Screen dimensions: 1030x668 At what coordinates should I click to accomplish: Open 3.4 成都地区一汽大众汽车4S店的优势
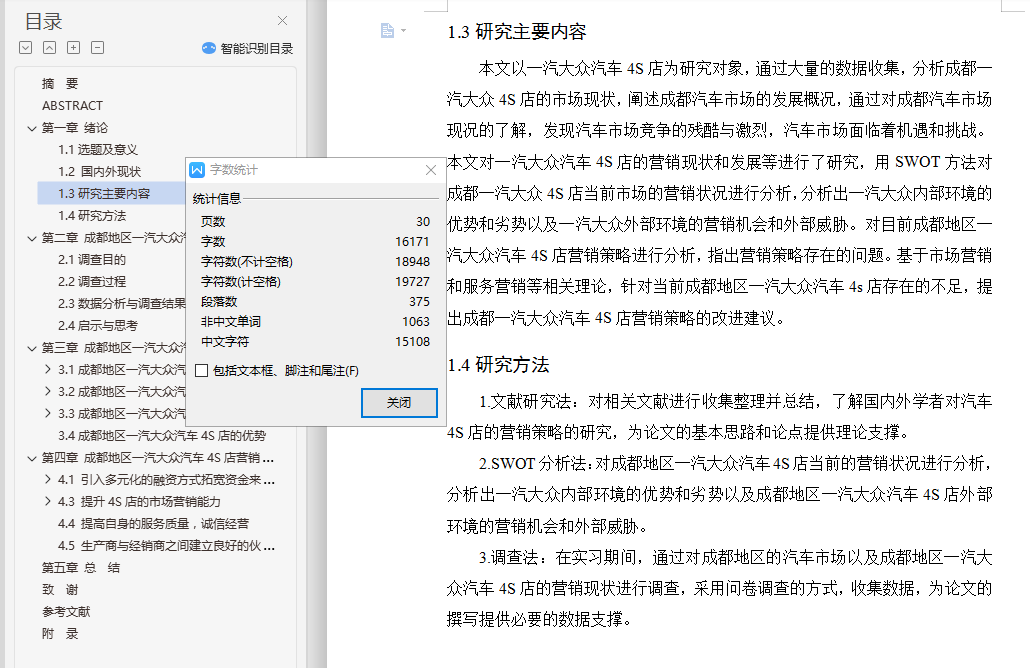pyautogui.click(x=162, y=435)
